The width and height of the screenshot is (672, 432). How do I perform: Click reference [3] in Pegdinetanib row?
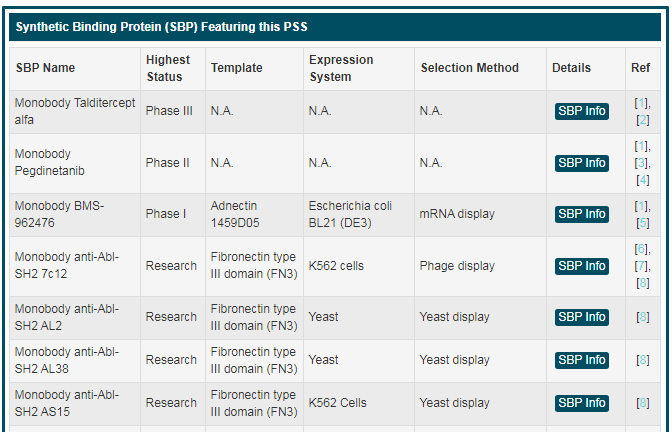tap(642, 163)
